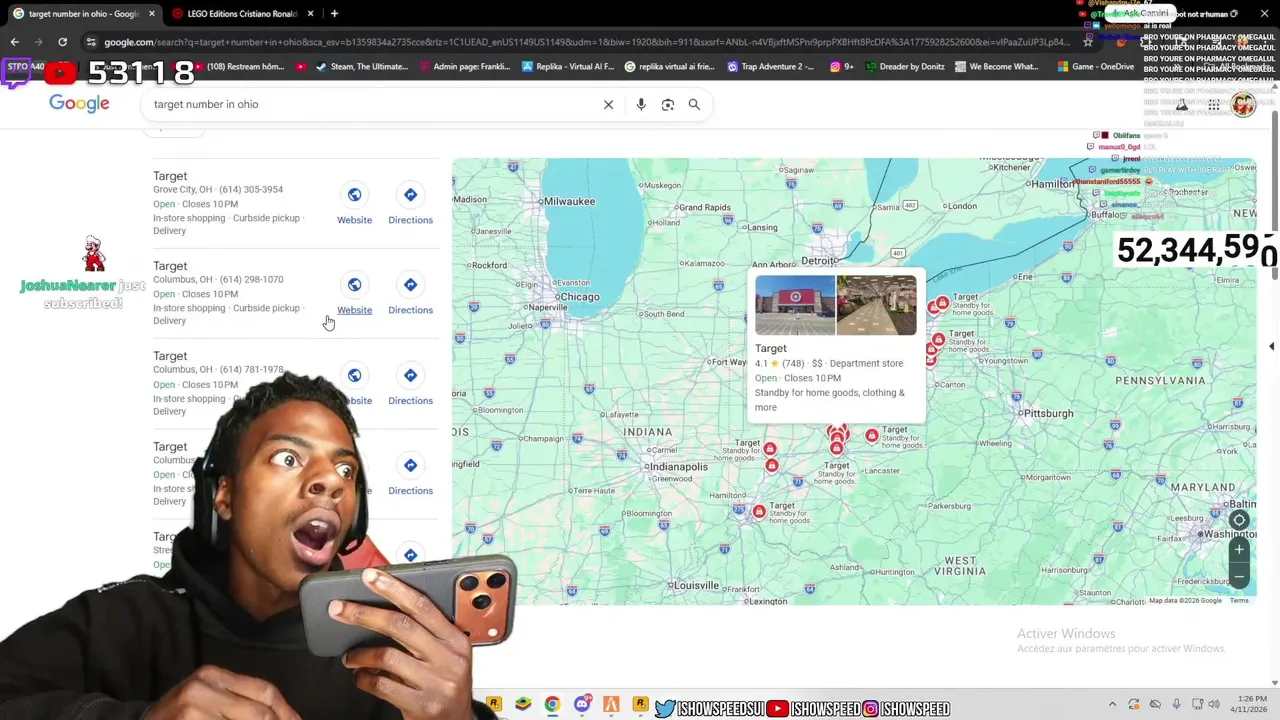Image resolution: width=1280 pixels, height=720 pixels.
Task: Click in the Google search input field
Action: tap(370, 104)
